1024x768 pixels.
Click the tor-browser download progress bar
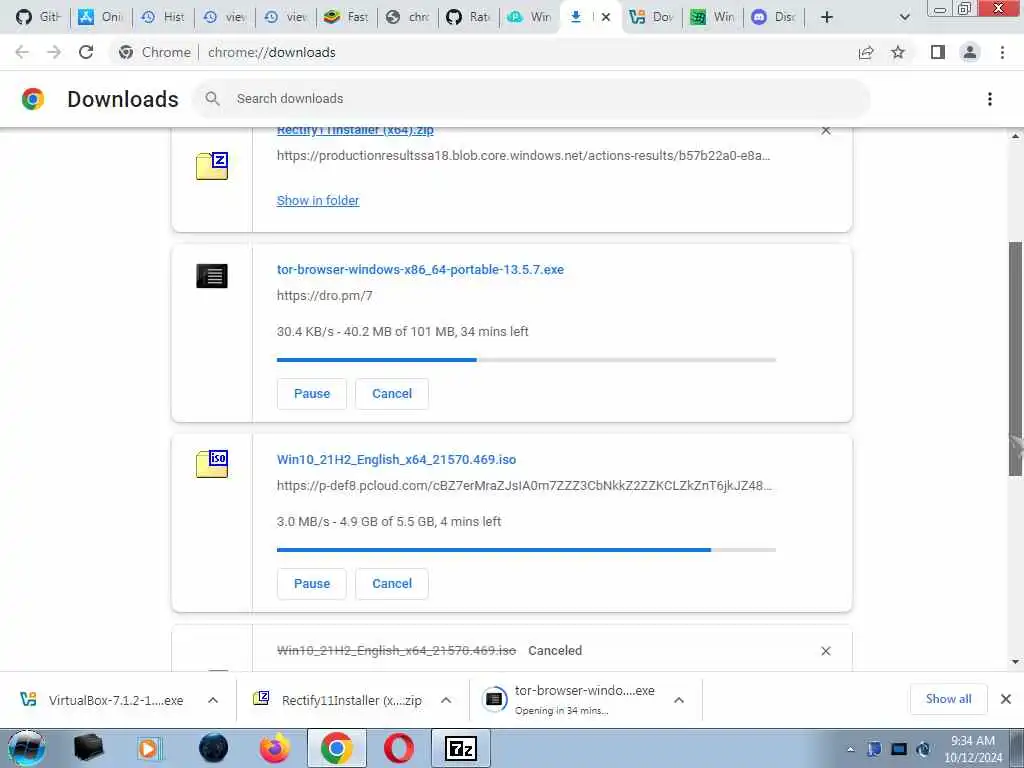click(x=526, y=360)
